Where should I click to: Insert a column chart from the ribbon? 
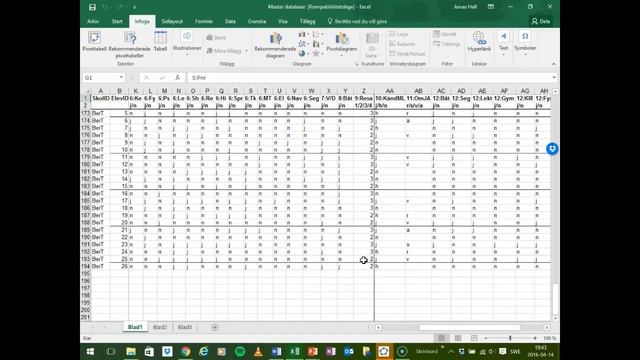(303, 34)
